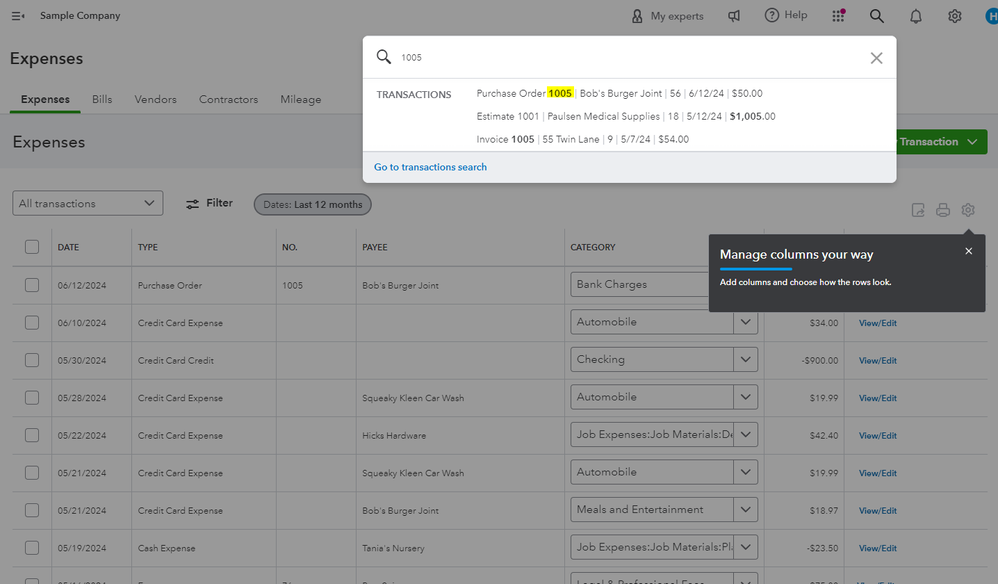Click Go to transactions search link

click(430, 167)
